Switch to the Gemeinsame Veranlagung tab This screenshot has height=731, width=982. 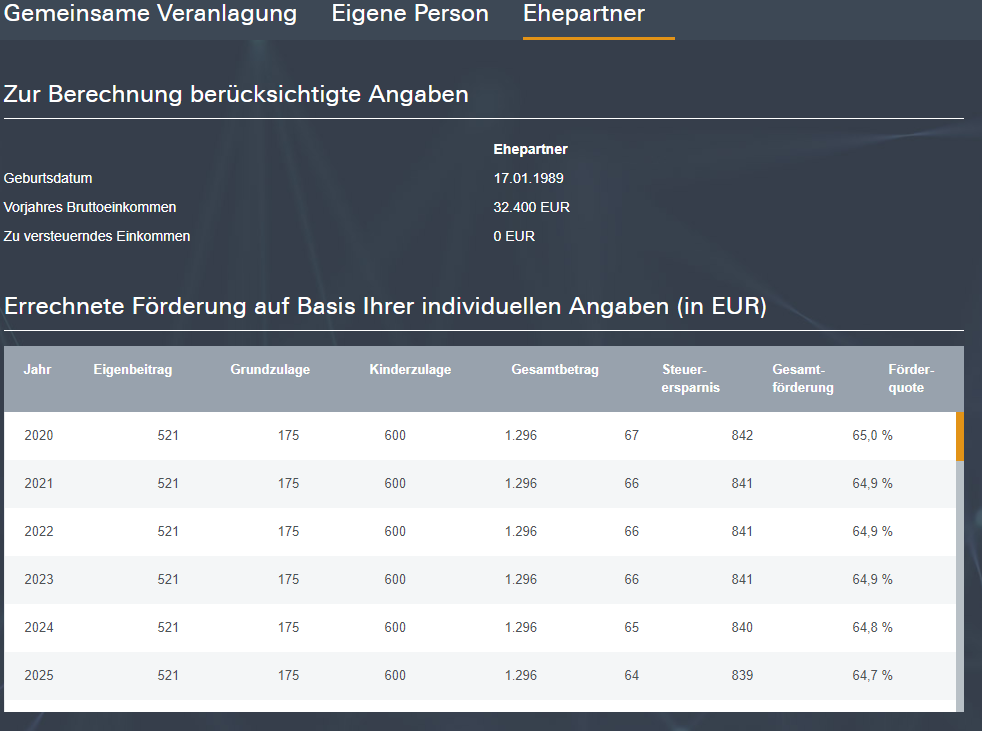[x=151, y=14]
